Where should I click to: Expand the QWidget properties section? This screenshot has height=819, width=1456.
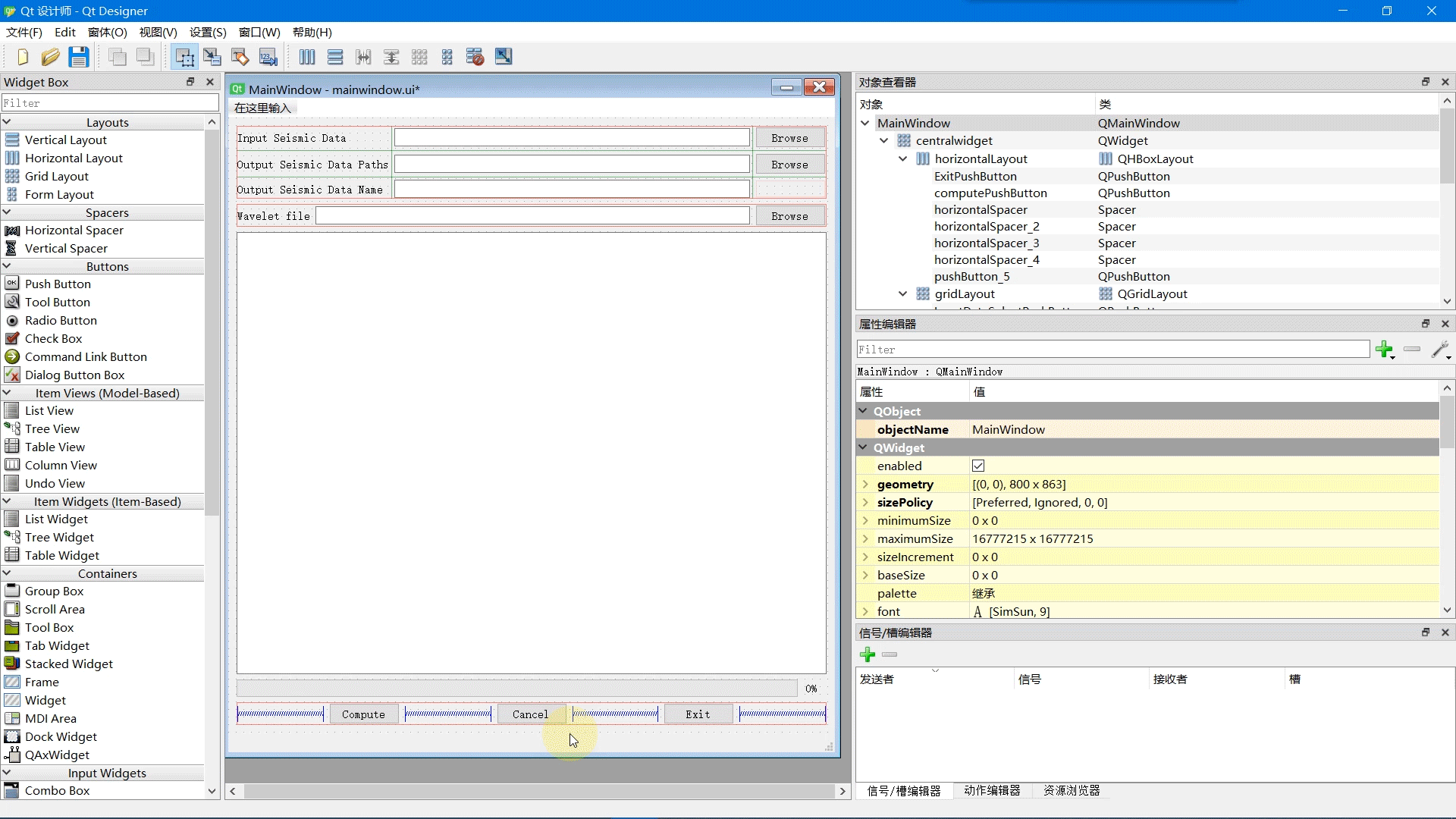click(863, 447)
